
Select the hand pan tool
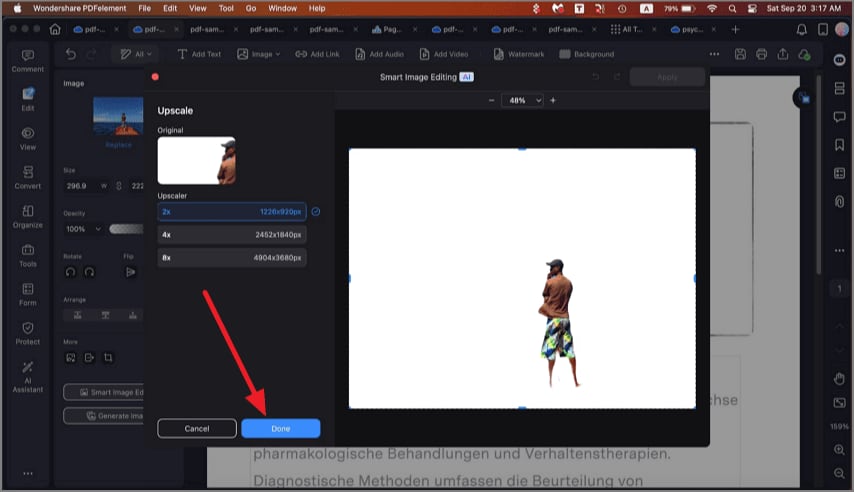click(x=839, y=378)
